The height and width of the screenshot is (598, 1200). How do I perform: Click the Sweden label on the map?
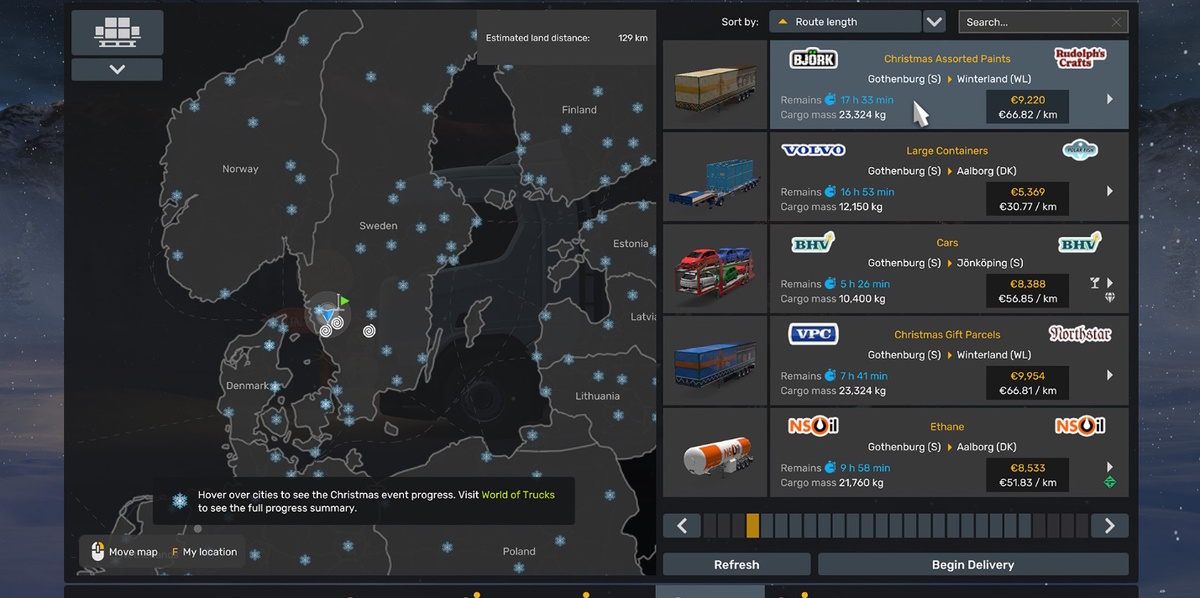pos(378,226)
